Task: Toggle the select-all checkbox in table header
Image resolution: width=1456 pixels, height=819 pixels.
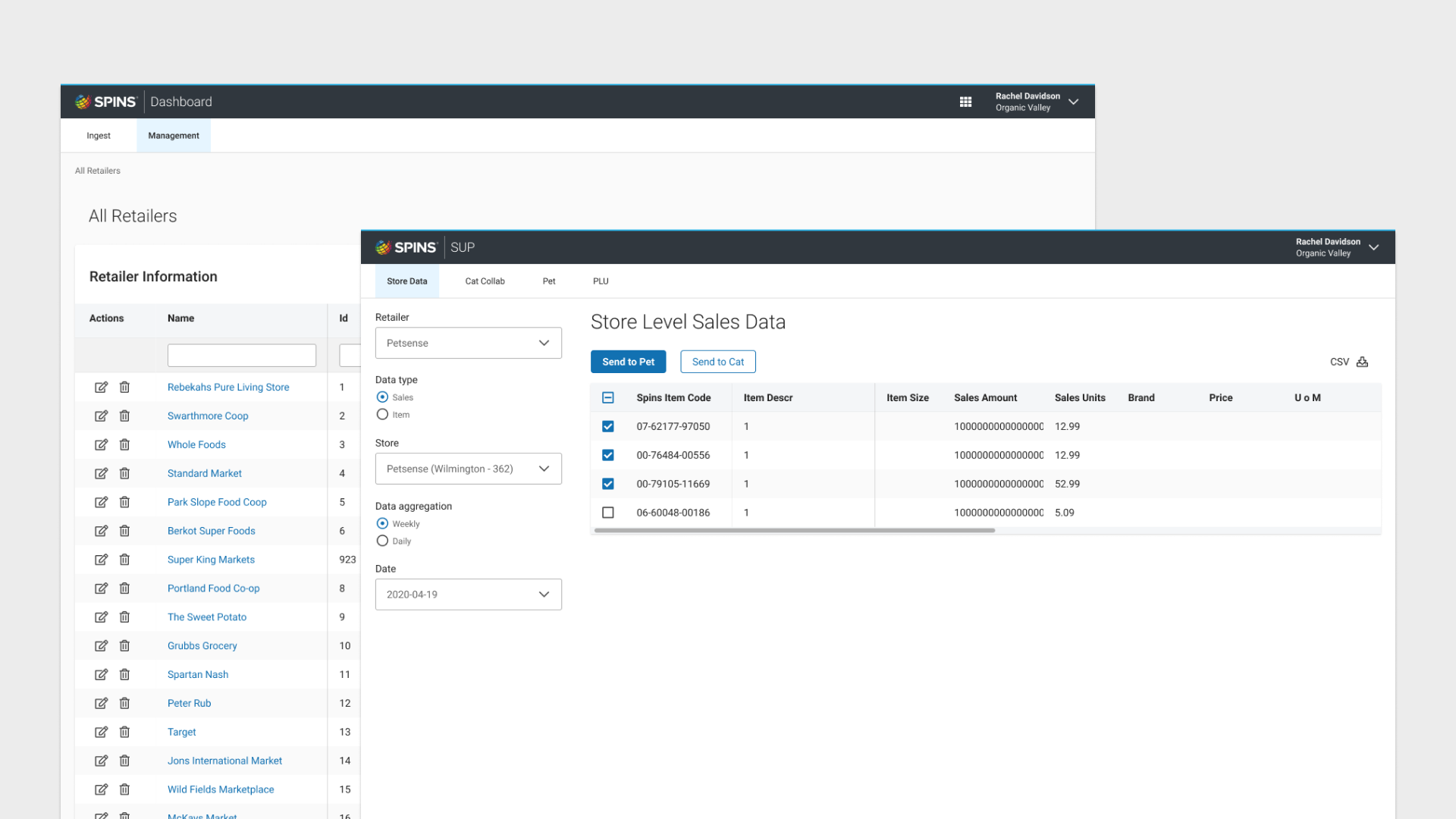Action: coord(608,398)
